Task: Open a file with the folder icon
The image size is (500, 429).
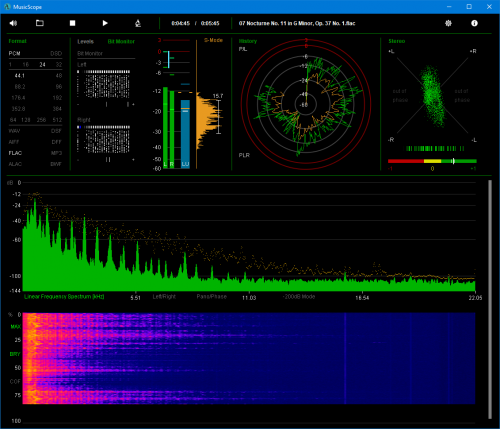Action: (x=40, y=23)
